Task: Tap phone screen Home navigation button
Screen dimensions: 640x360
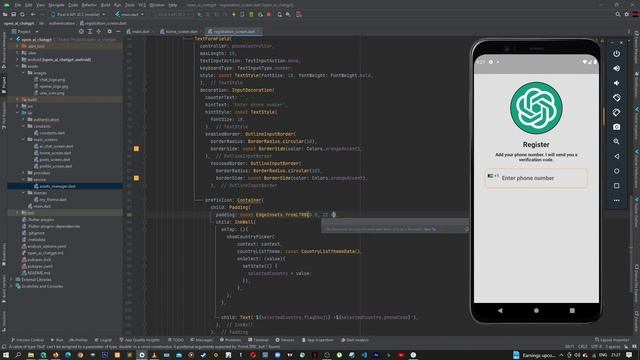Action: (536, 311)
